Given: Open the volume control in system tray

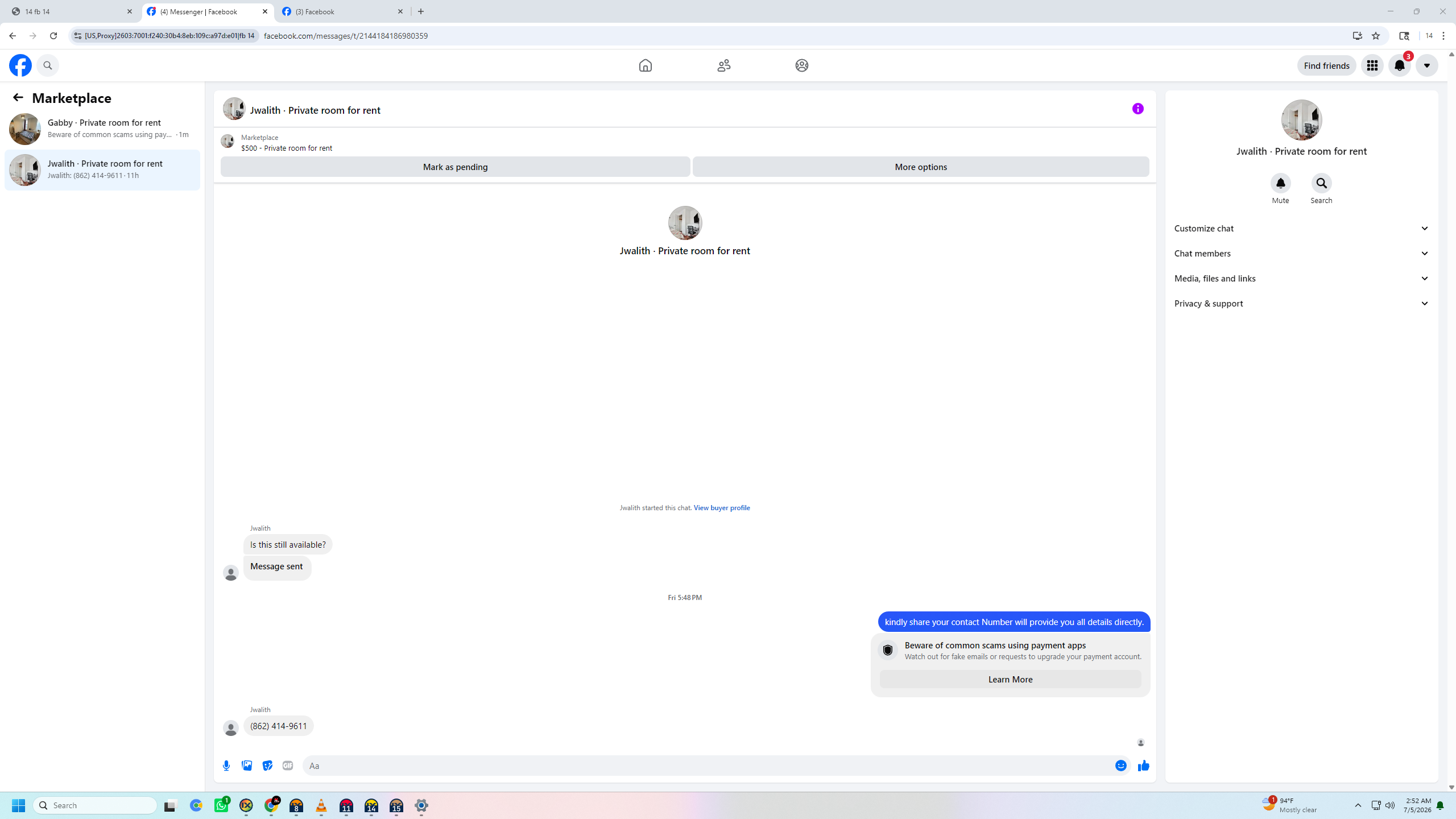Looking at the screenshot, I should pos(1390,805).
